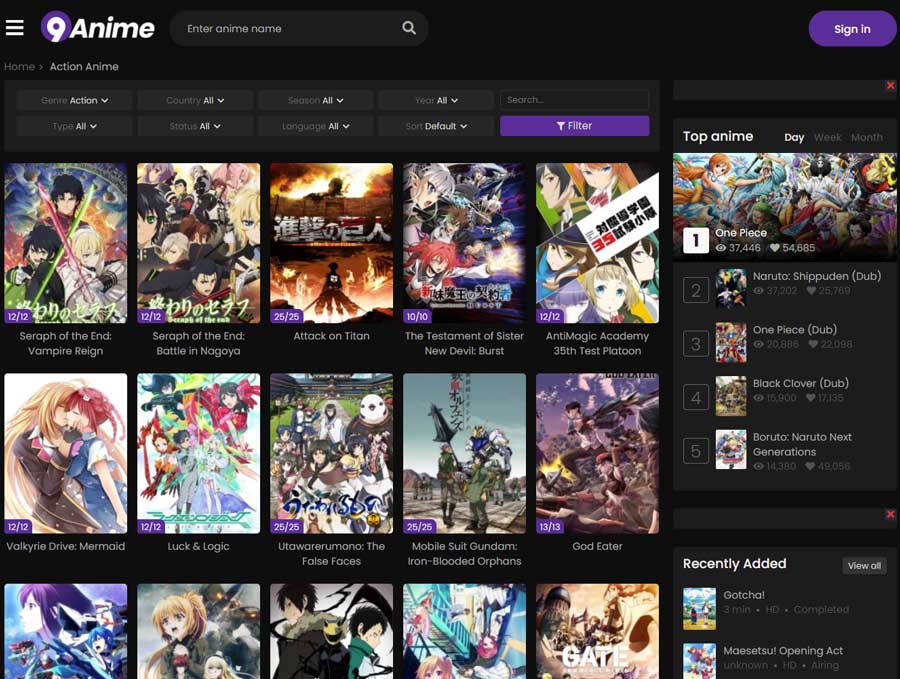The image size is (900, 679).
Task: Open Testament of Sister New Devil: Burst poster
Action: pos(464,243)
